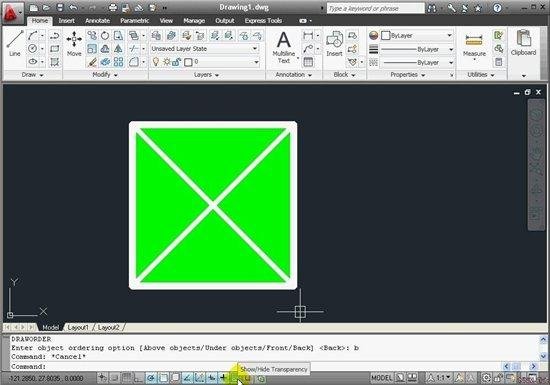Choose the Scale tool icon
The height and width of the screenshot is (385, 550).
click(x=92, y=49)
